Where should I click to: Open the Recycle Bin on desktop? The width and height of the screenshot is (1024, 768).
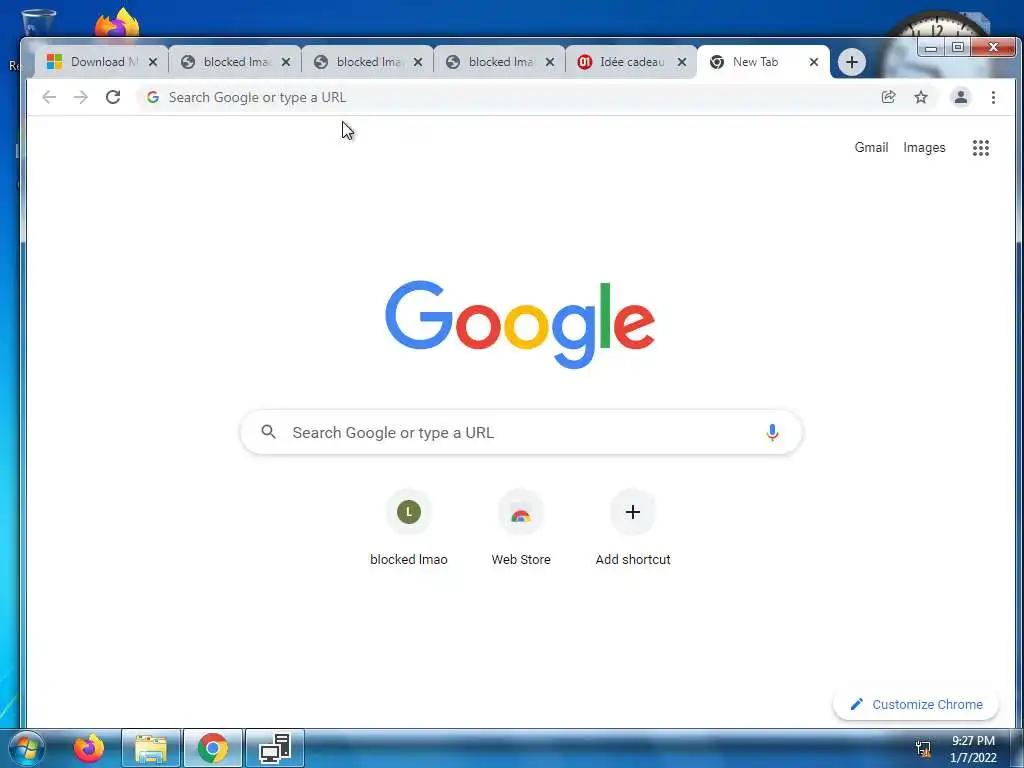37,23
